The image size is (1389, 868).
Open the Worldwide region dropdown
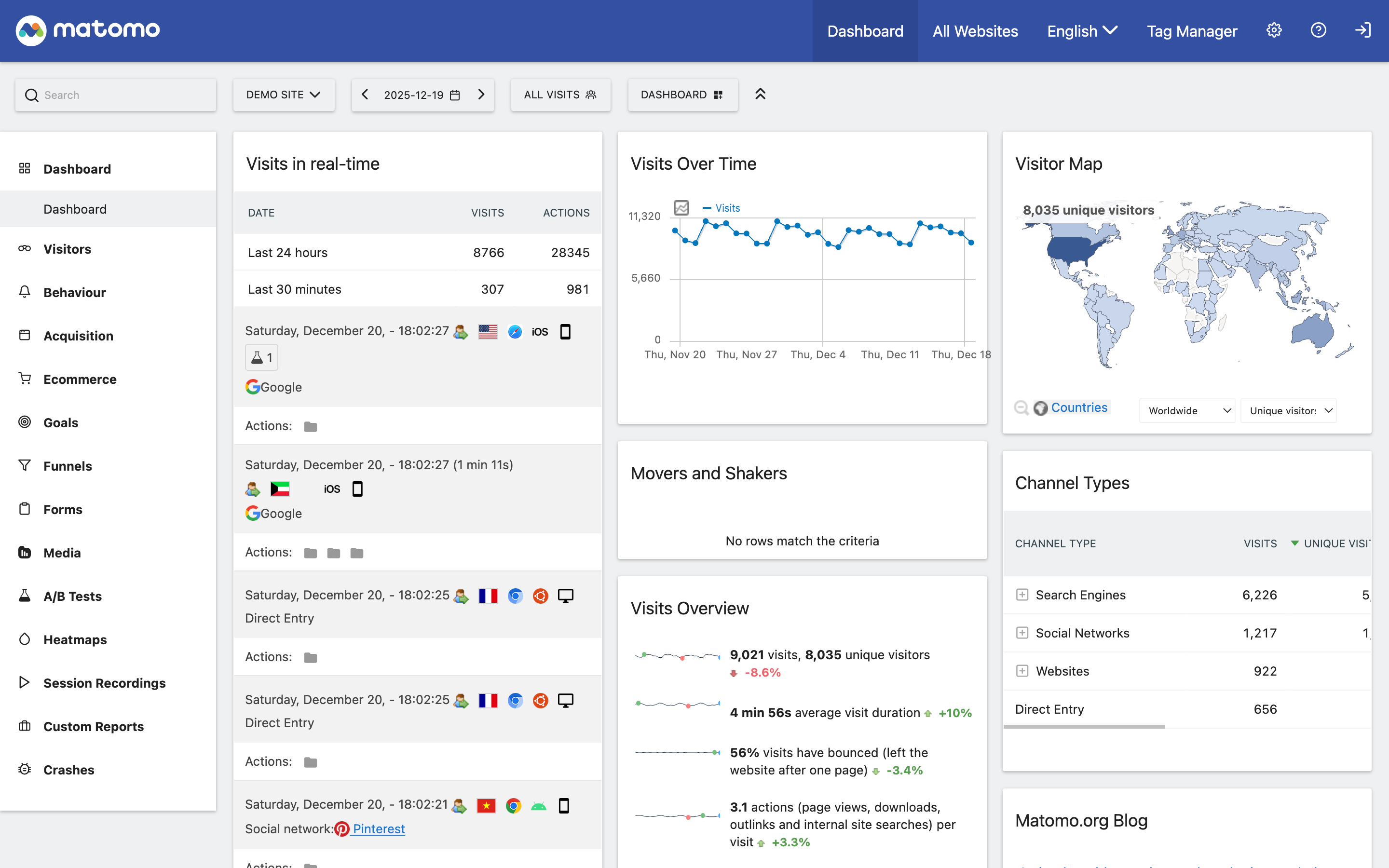pos(1187,410)
